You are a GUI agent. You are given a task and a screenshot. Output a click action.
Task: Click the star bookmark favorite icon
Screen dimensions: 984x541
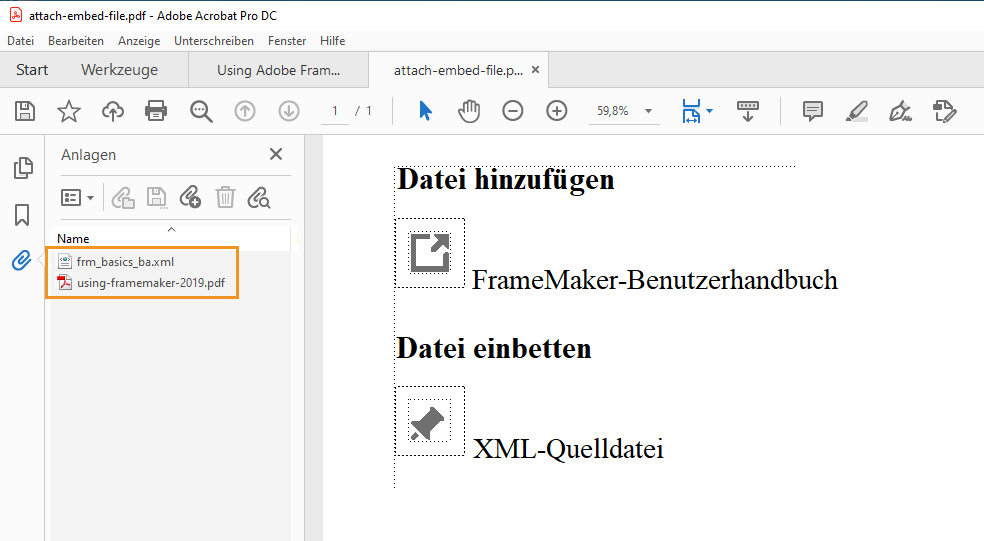point(68,111)
